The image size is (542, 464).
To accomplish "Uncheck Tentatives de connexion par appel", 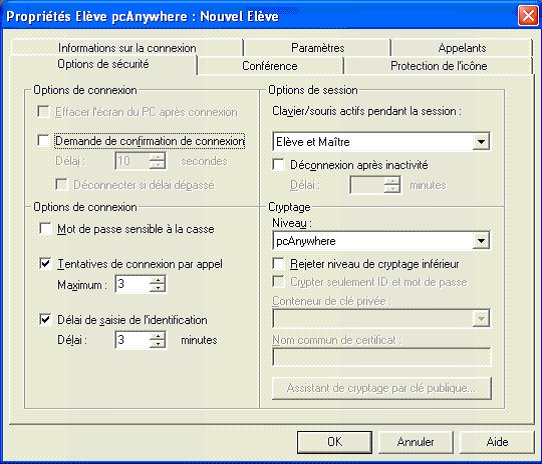I will pos(45,263).
